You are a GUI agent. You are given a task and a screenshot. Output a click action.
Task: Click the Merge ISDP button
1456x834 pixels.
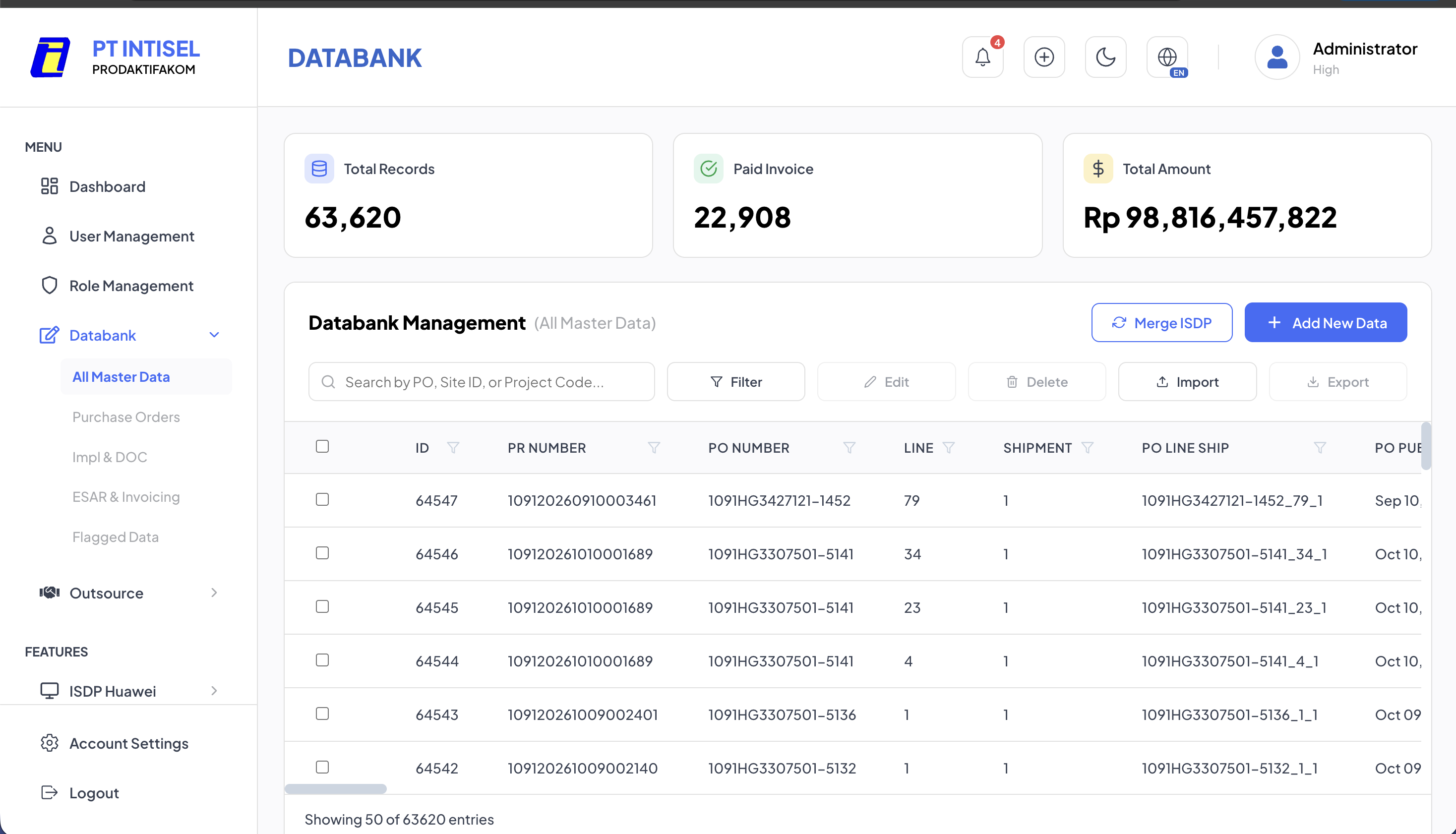tap(1161, 322)
